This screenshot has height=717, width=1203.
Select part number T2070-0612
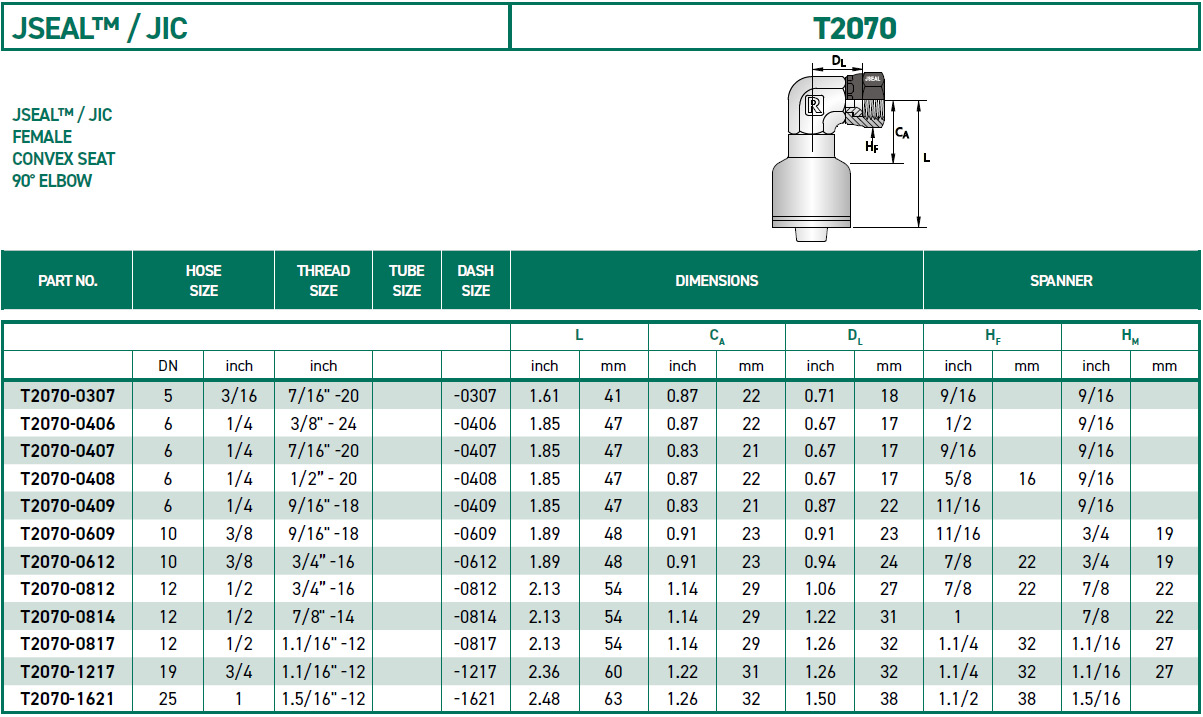68,561
